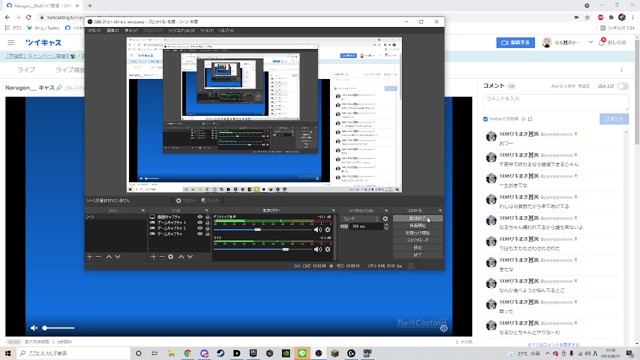Open Mic audio settings gear
Viewport: 640px width, 360px height.
coord(327,249)
